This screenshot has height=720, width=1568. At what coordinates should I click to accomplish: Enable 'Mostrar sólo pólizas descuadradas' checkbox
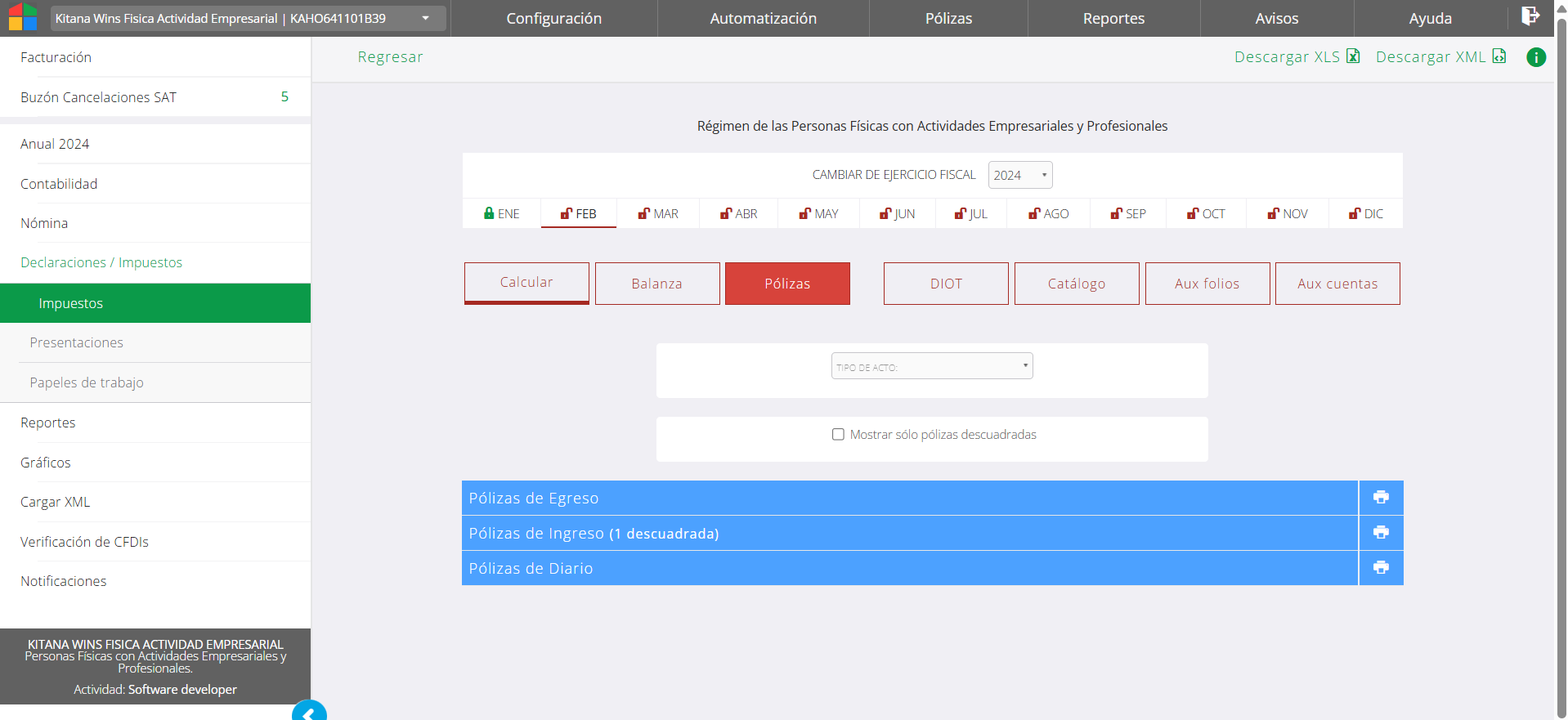[838, 434]
